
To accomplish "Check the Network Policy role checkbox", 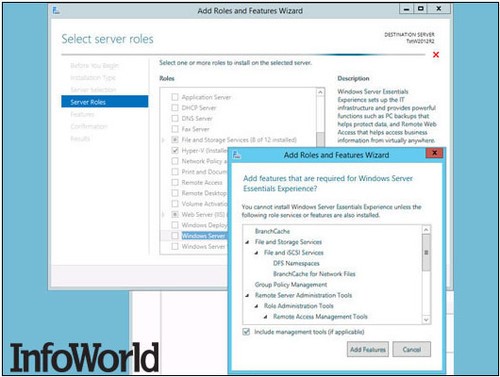I will tap(175, 161).
